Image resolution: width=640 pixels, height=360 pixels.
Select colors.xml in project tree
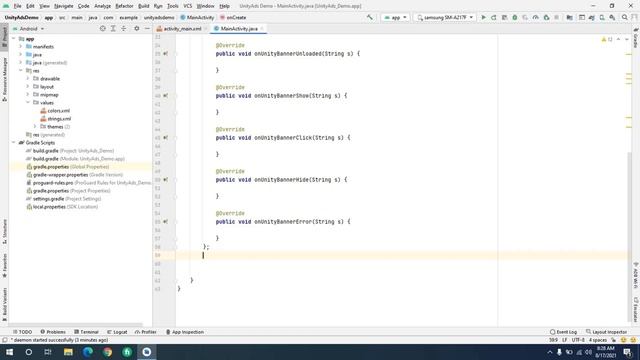click(x=59, y=111)
